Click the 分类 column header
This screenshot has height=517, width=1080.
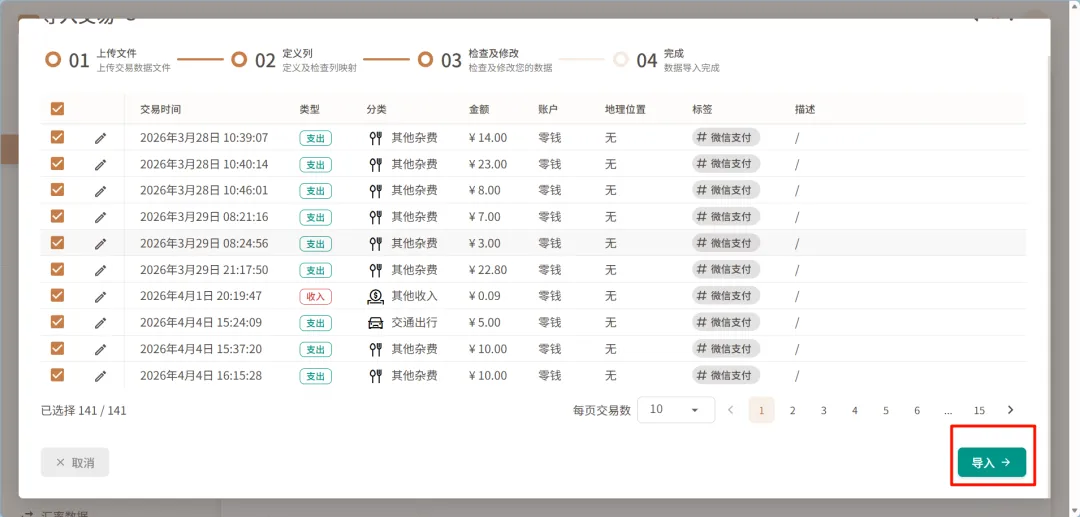click(x=377, y=109)
